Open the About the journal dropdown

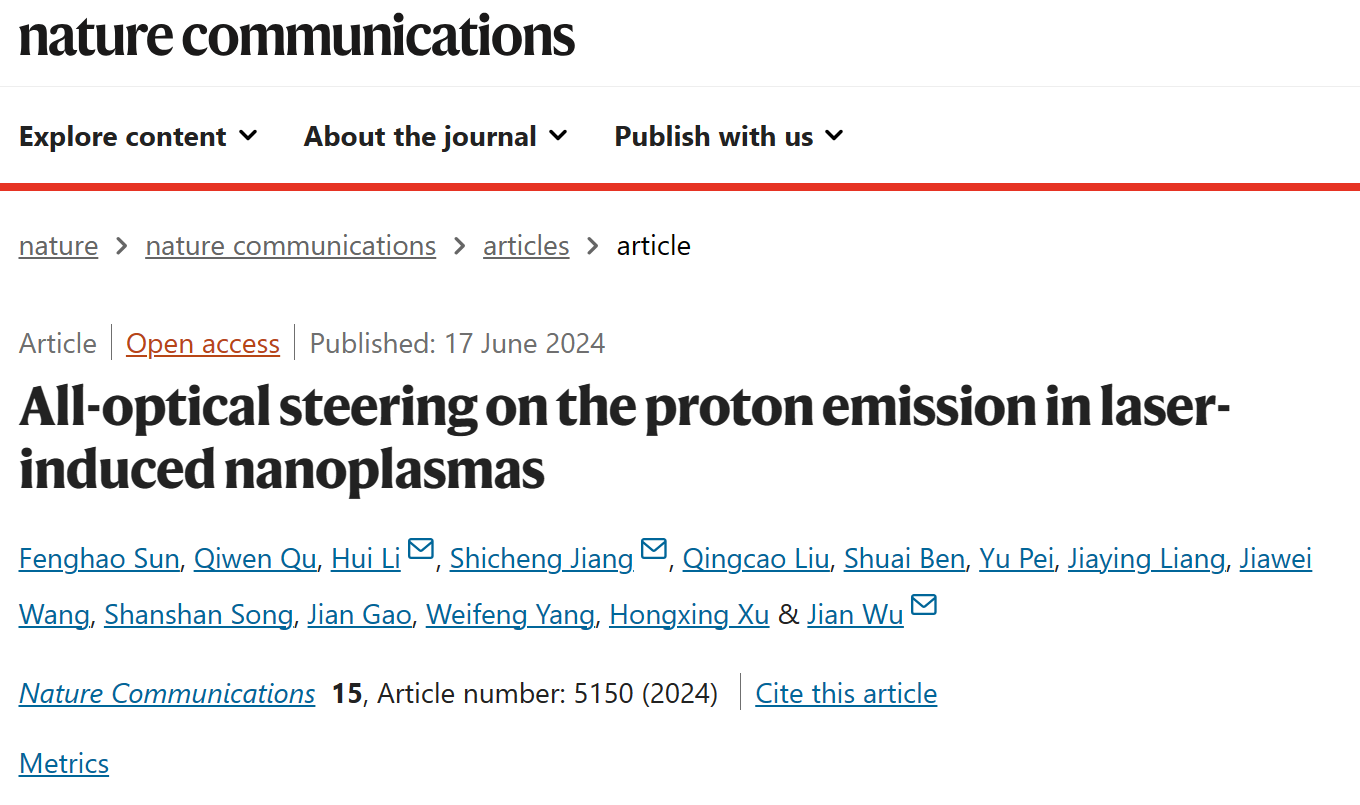coord(436,136)
